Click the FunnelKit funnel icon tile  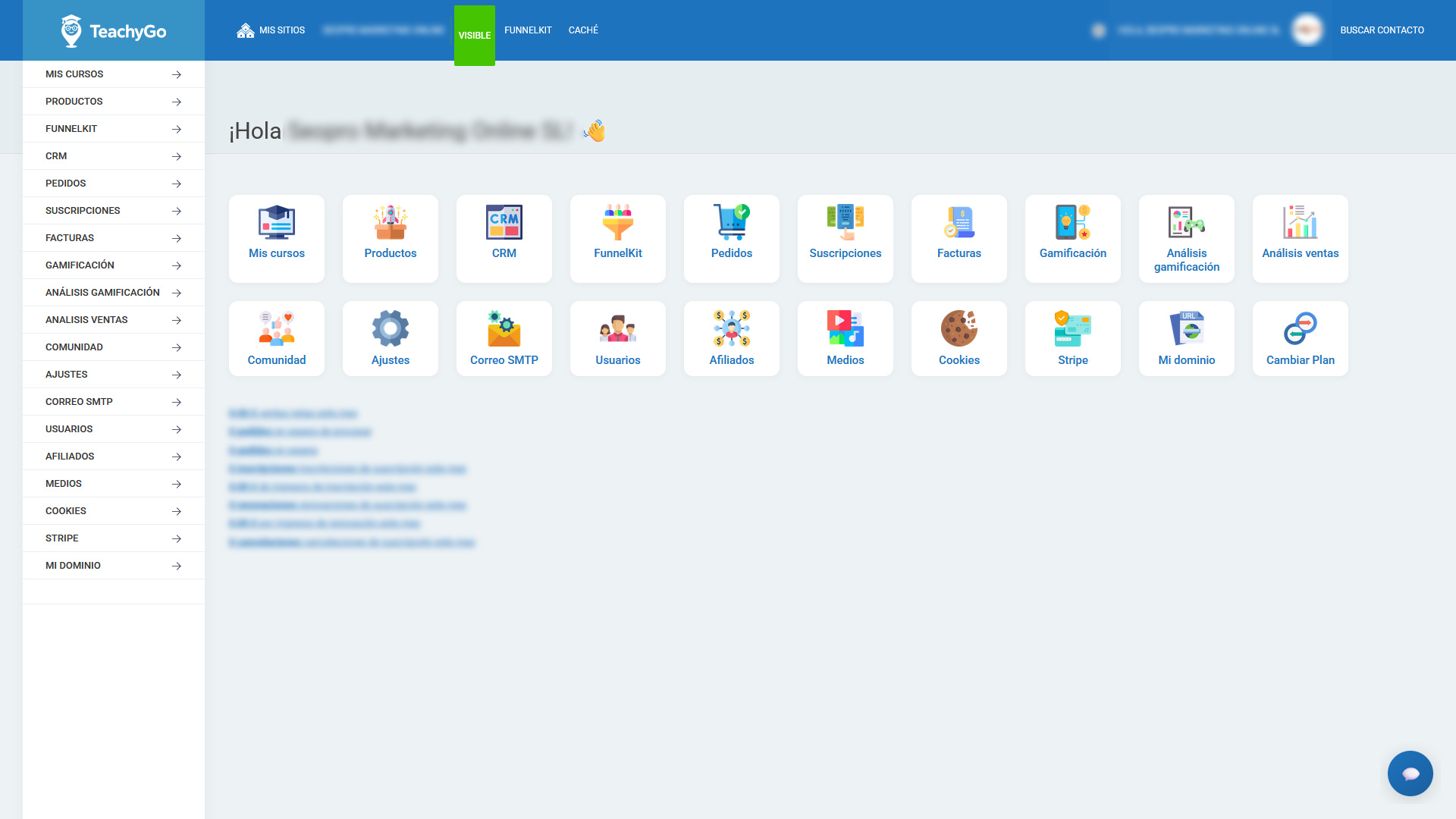pos(618,238)
